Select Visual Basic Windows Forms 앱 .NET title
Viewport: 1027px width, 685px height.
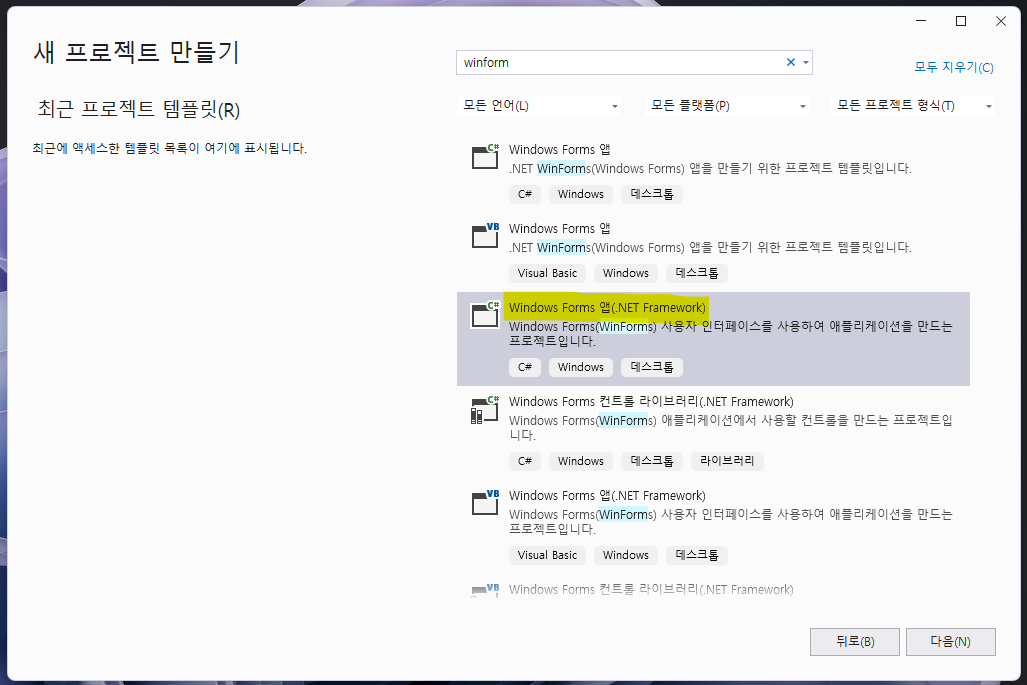pyautogui.click(x=559, y=229)
